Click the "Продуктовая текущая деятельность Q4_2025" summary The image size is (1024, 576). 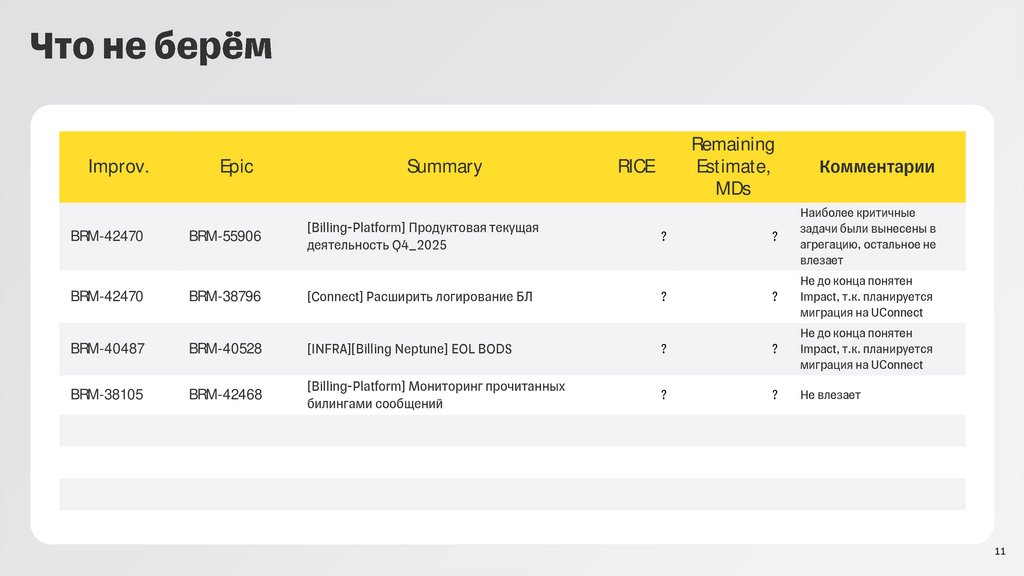point(423,237)
